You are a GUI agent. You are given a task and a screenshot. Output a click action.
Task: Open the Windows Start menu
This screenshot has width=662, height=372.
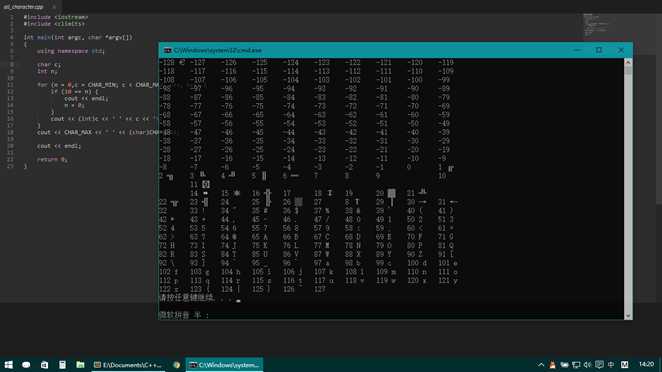(8, 364)
